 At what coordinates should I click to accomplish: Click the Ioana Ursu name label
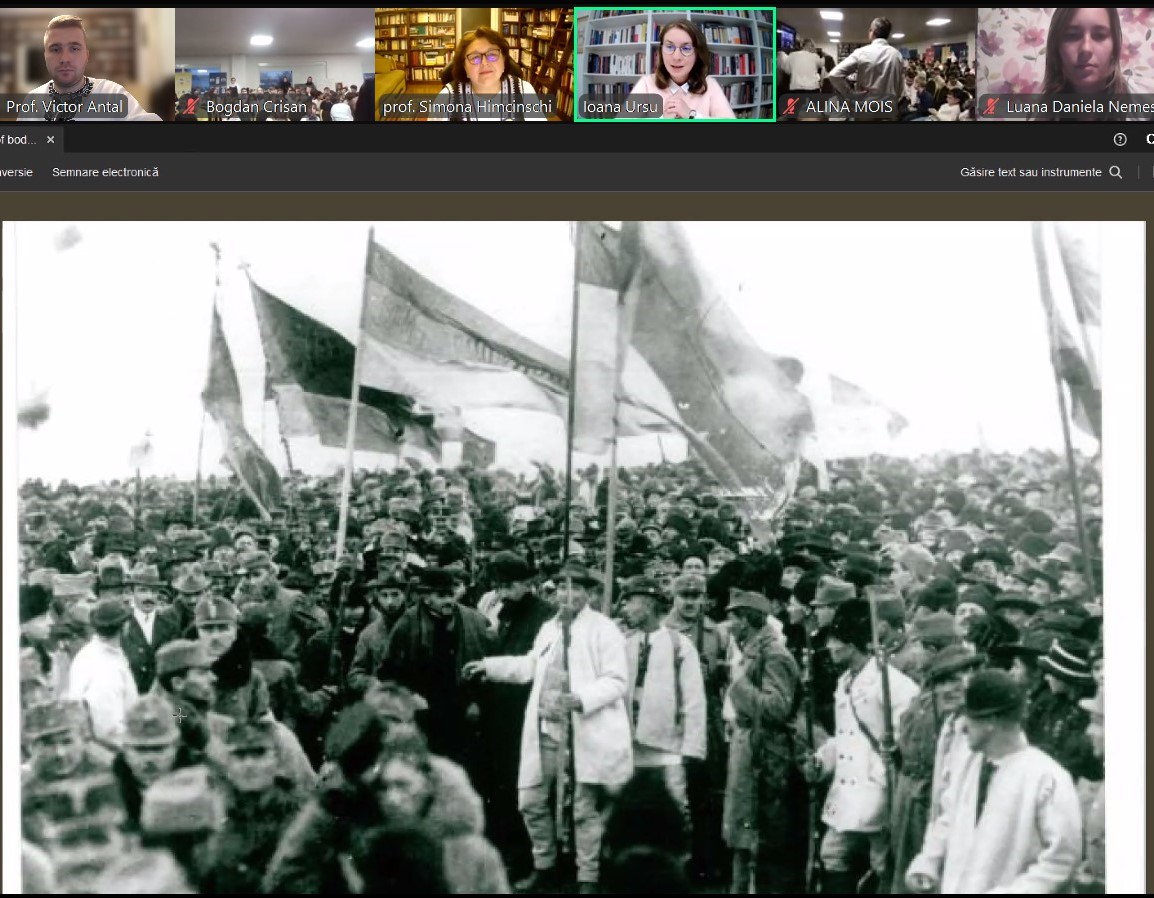(621, 107)
